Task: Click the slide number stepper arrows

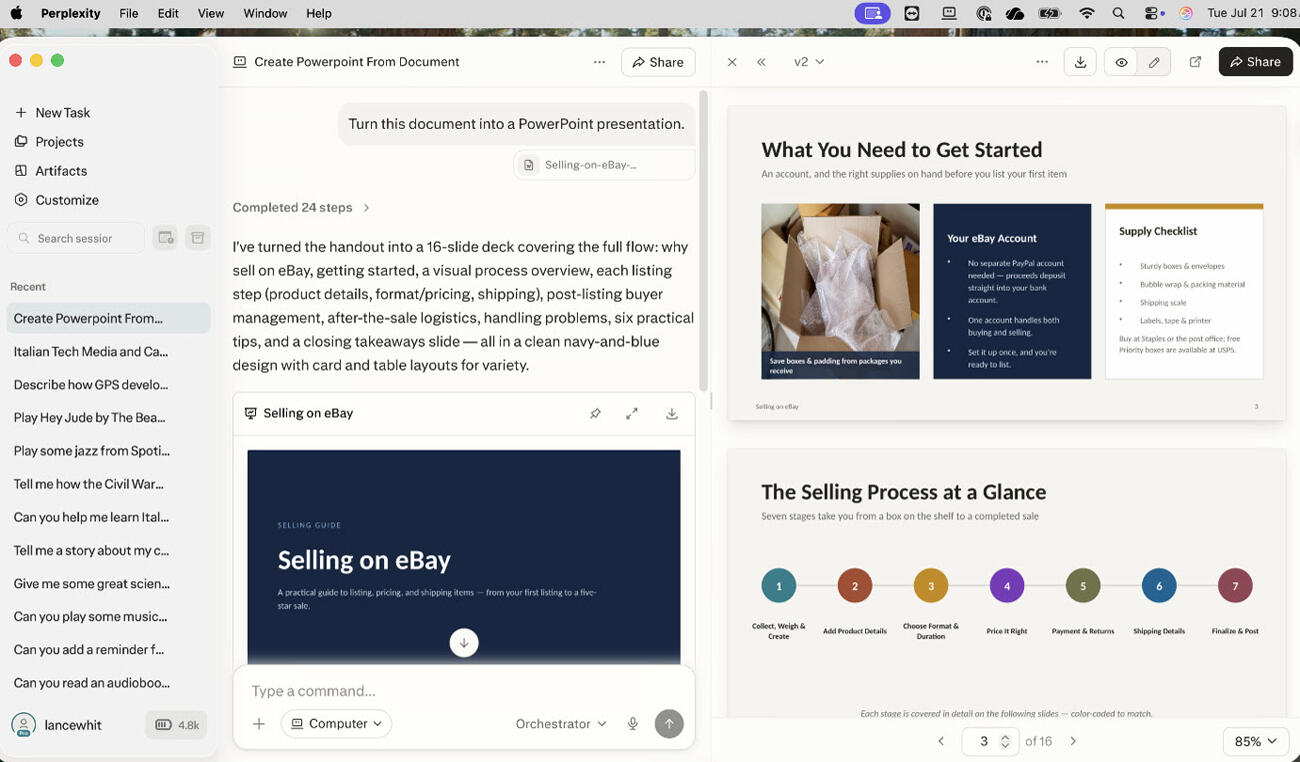Action: coord(1006,741)
